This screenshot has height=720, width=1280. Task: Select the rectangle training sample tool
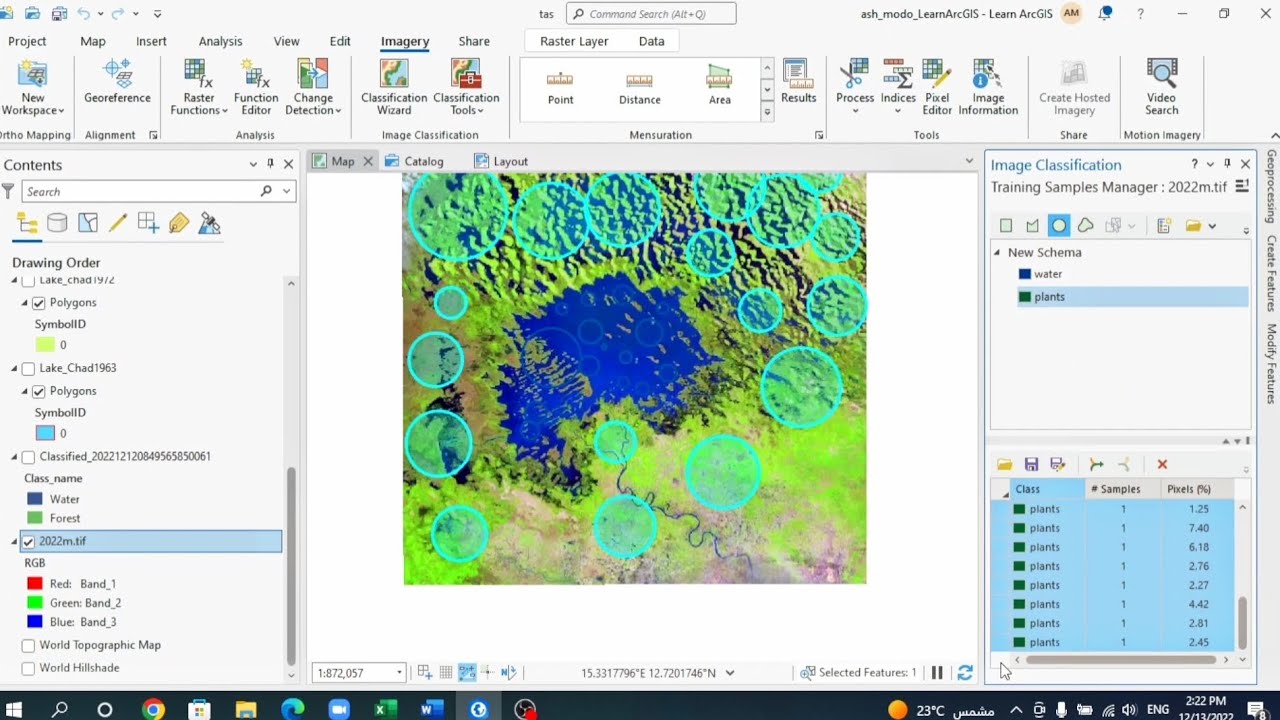pyautogui.click(x=1006, y=226)
